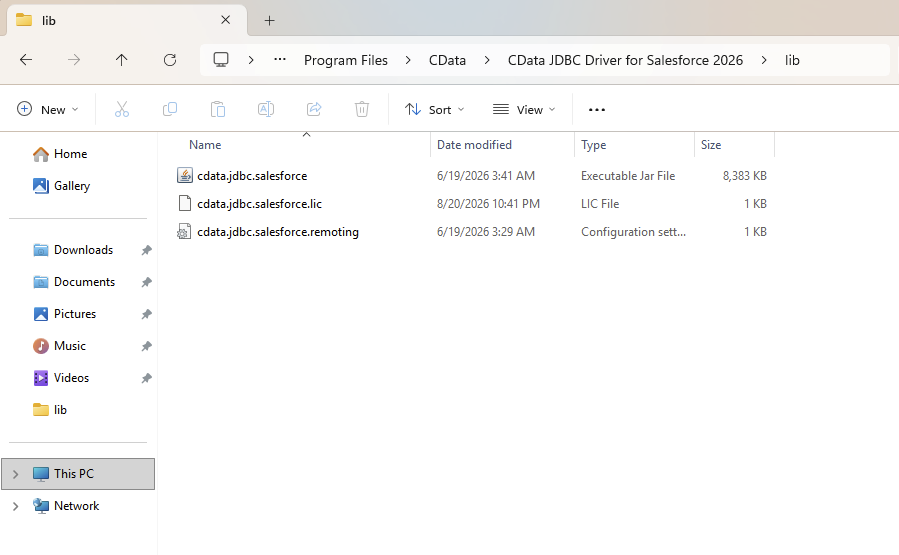The width and height of the screenshot is (899, 555).
Task: Open CData JDBC Driver for Salesforce 2026 breadcrumb
Action: coord(625,60)
